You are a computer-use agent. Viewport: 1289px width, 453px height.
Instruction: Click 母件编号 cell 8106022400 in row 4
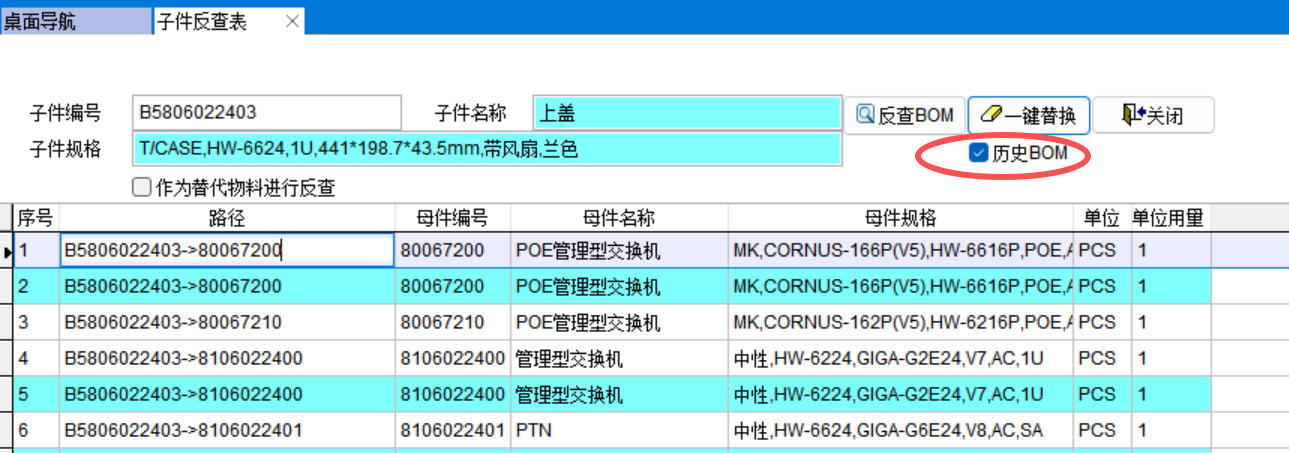coord(452,359)
